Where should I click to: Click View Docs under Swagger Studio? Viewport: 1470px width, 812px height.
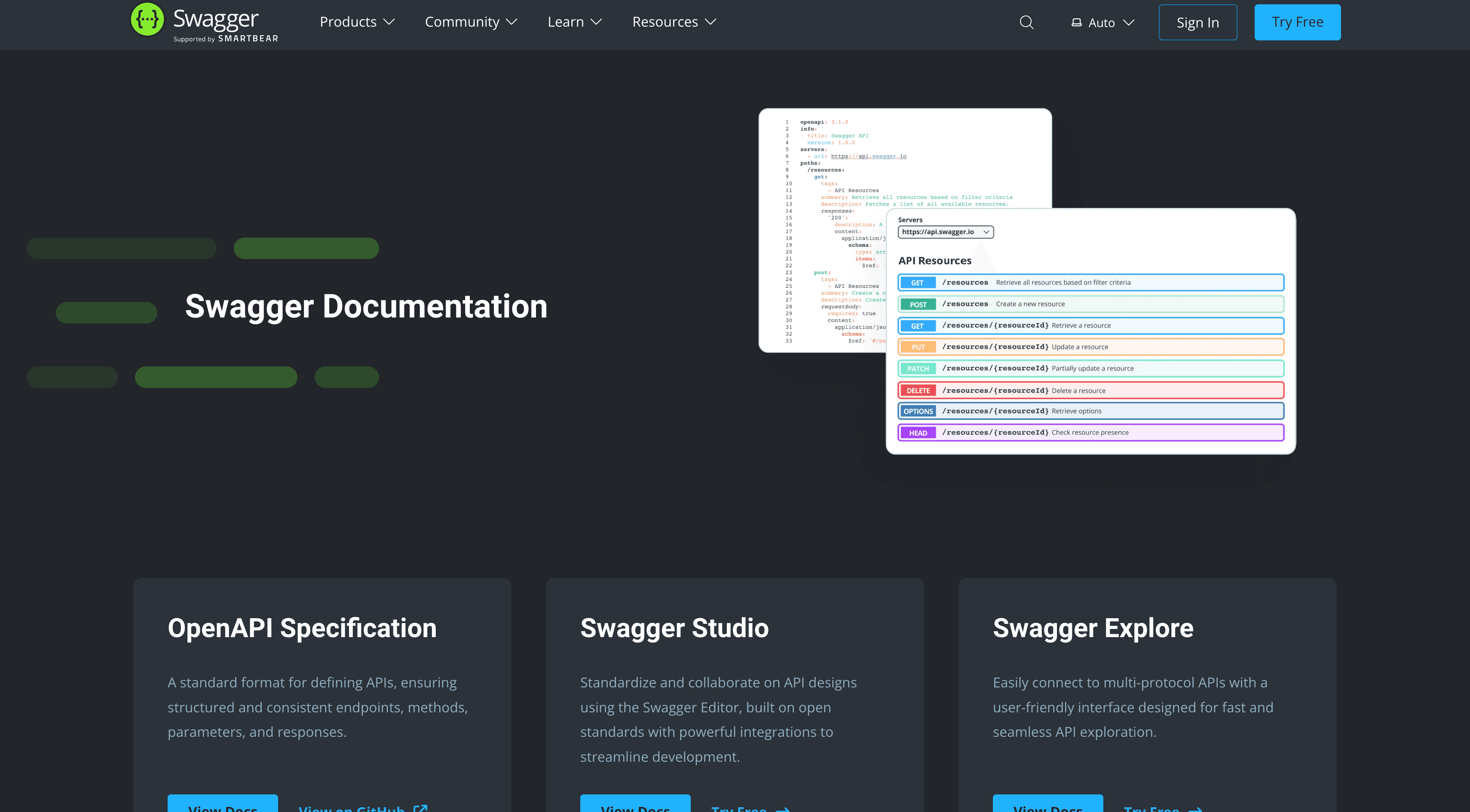tap(635, 803)
